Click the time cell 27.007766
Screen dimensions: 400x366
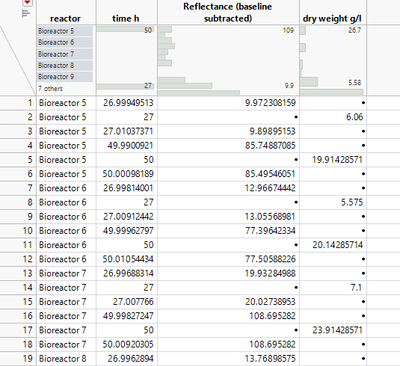[133, 302]
